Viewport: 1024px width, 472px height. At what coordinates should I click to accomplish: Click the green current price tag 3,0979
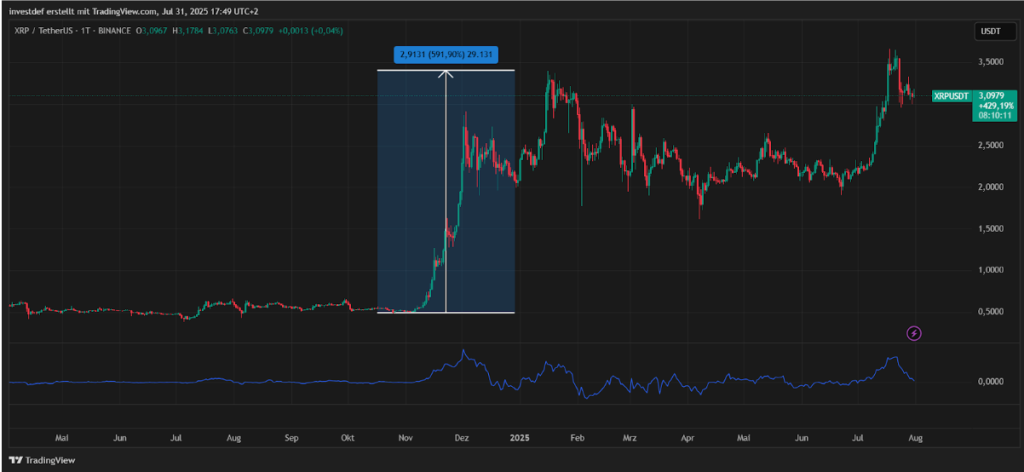click(x=993, y=94)
